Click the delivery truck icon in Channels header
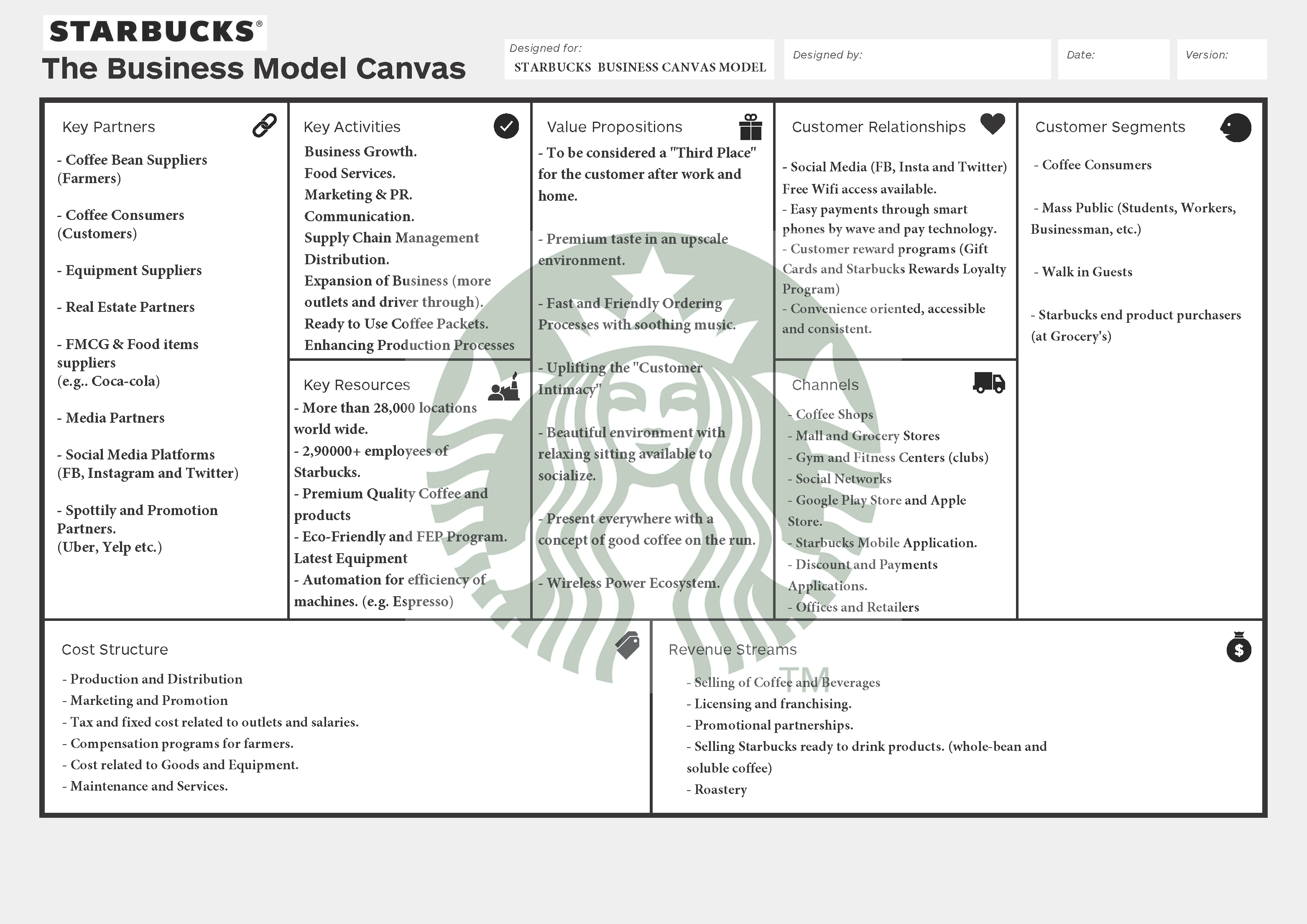The image size is (1307, 924). 989,383
